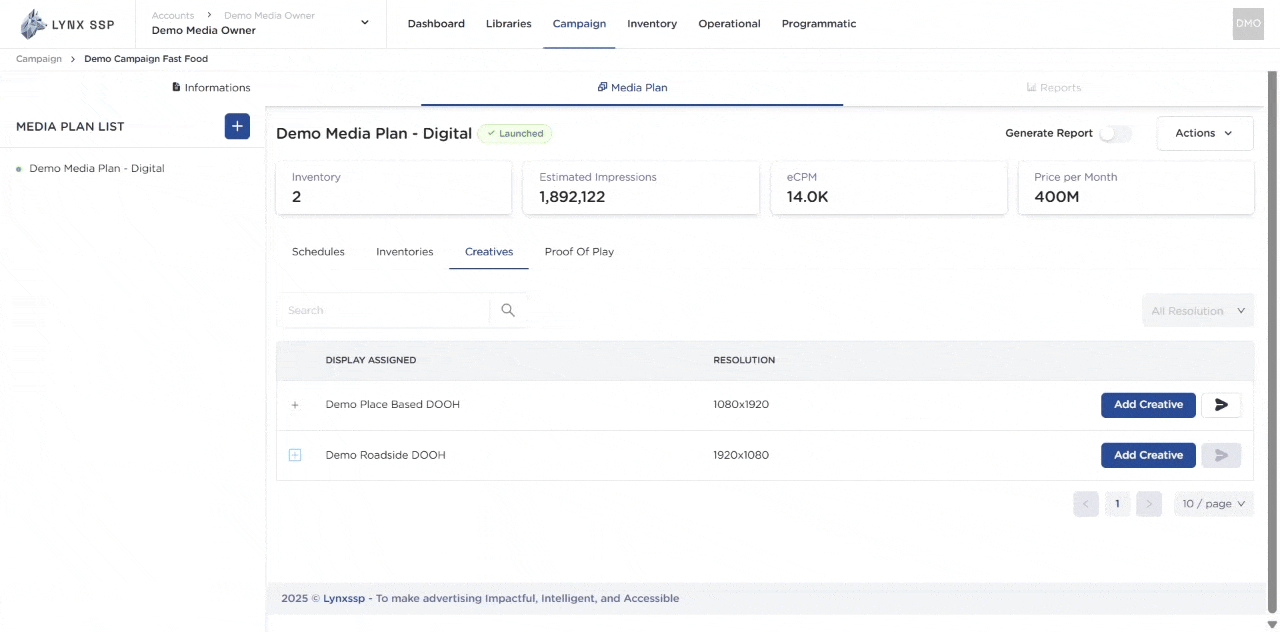
Task: Click the DMO user avatar
Action: [1248, 24]
